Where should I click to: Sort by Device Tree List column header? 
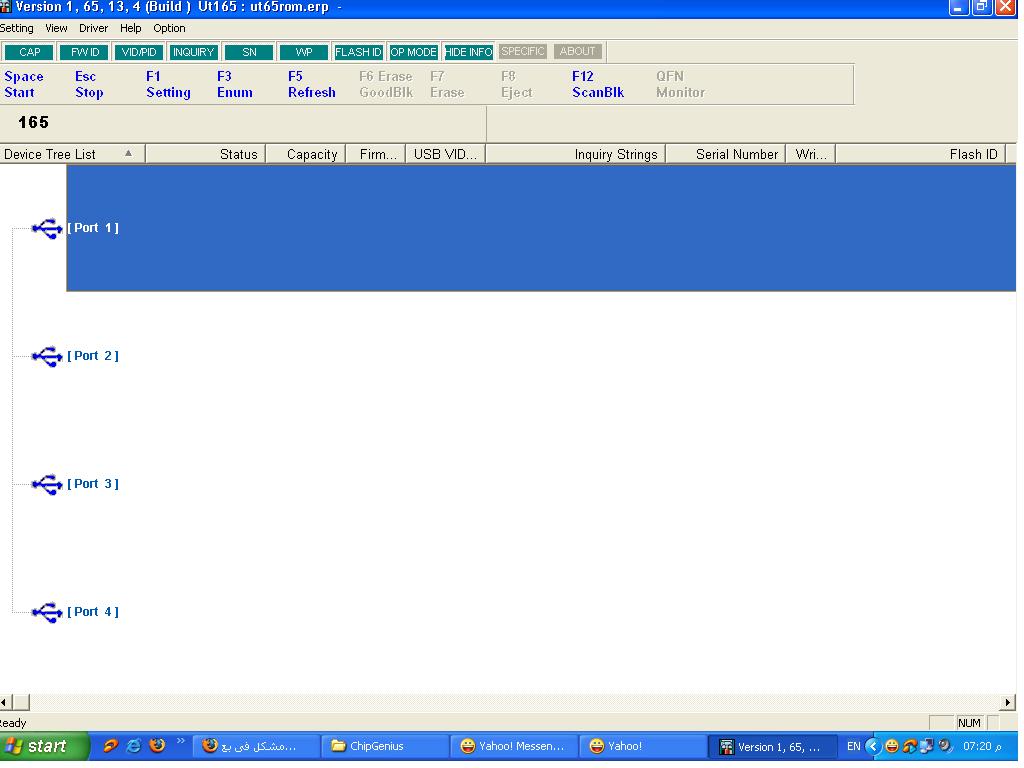72,154
